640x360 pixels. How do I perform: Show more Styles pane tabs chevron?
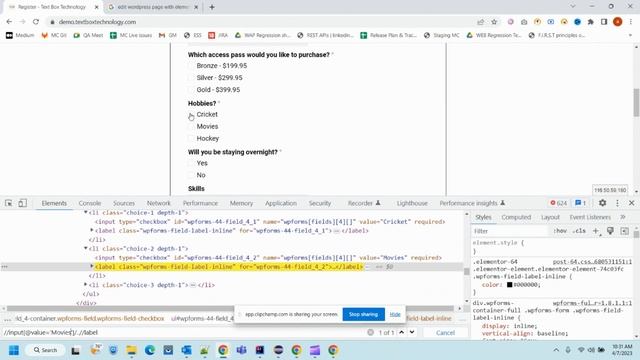pos(622,217)
